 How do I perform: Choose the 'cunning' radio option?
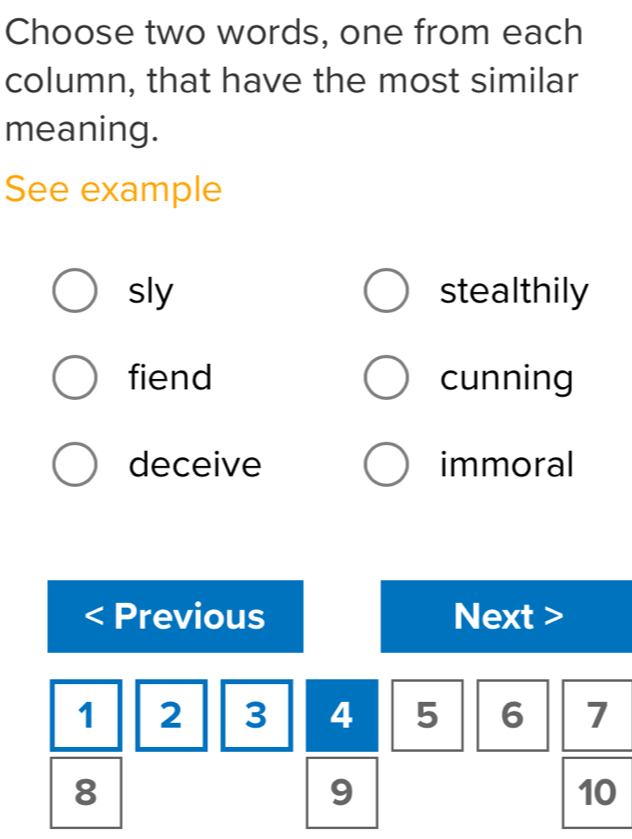[x=386, y=378]
